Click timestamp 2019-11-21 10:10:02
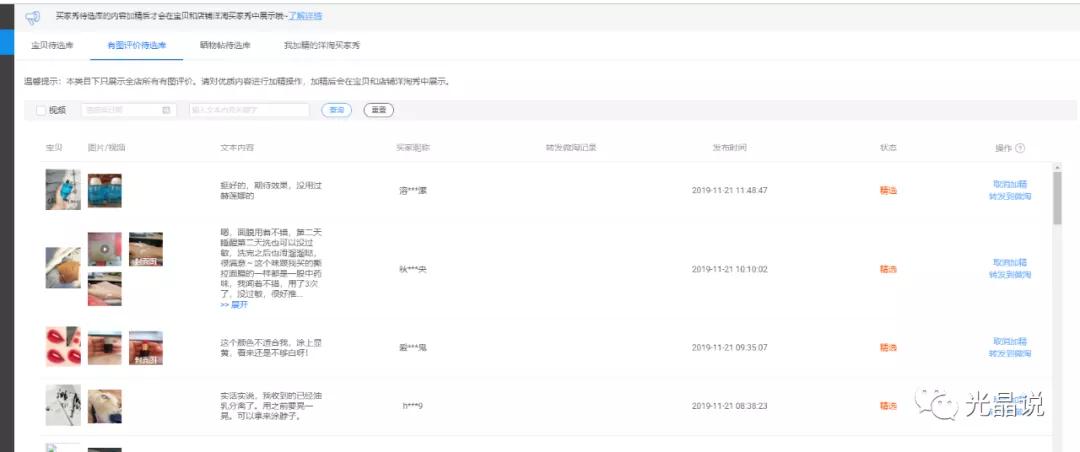The width and height of the screenshot is (1080, 452). (x=729, y=269)
